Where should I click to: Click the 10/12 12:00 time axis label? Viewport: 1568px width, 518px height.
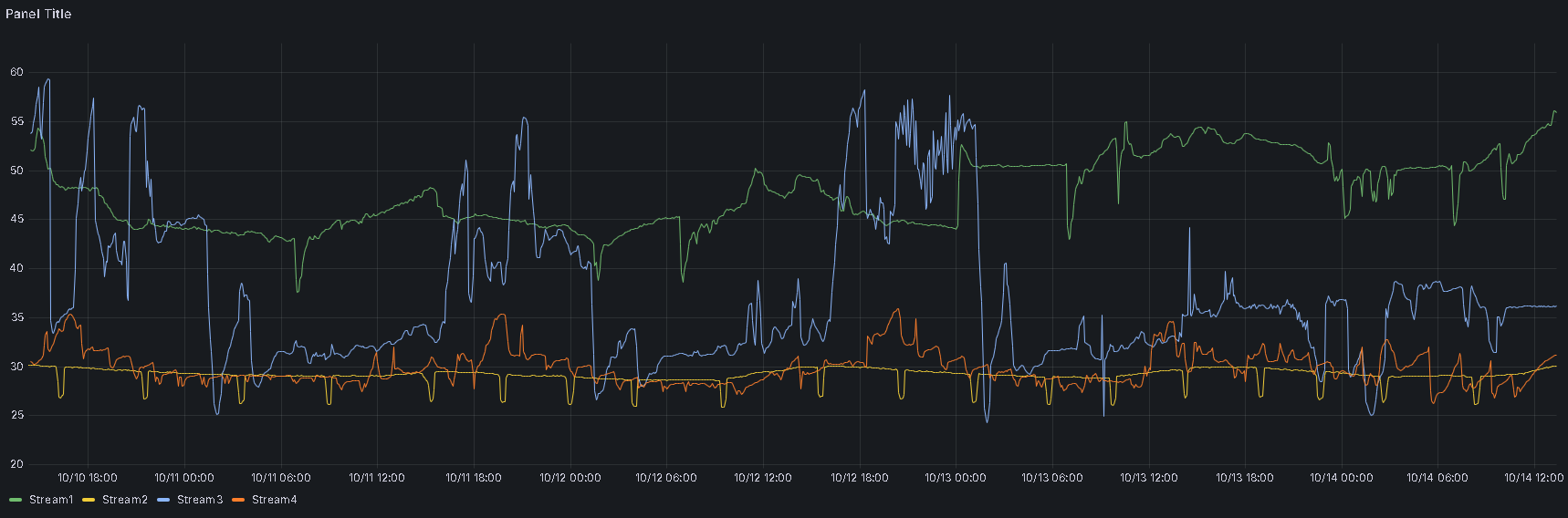763,478
